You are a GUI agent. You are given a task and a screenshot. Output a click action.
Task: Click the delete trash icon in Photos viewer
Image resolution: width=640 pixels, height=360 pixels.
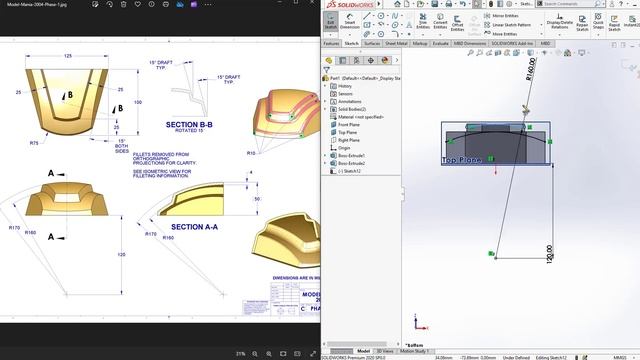click(x=124, y=4)
